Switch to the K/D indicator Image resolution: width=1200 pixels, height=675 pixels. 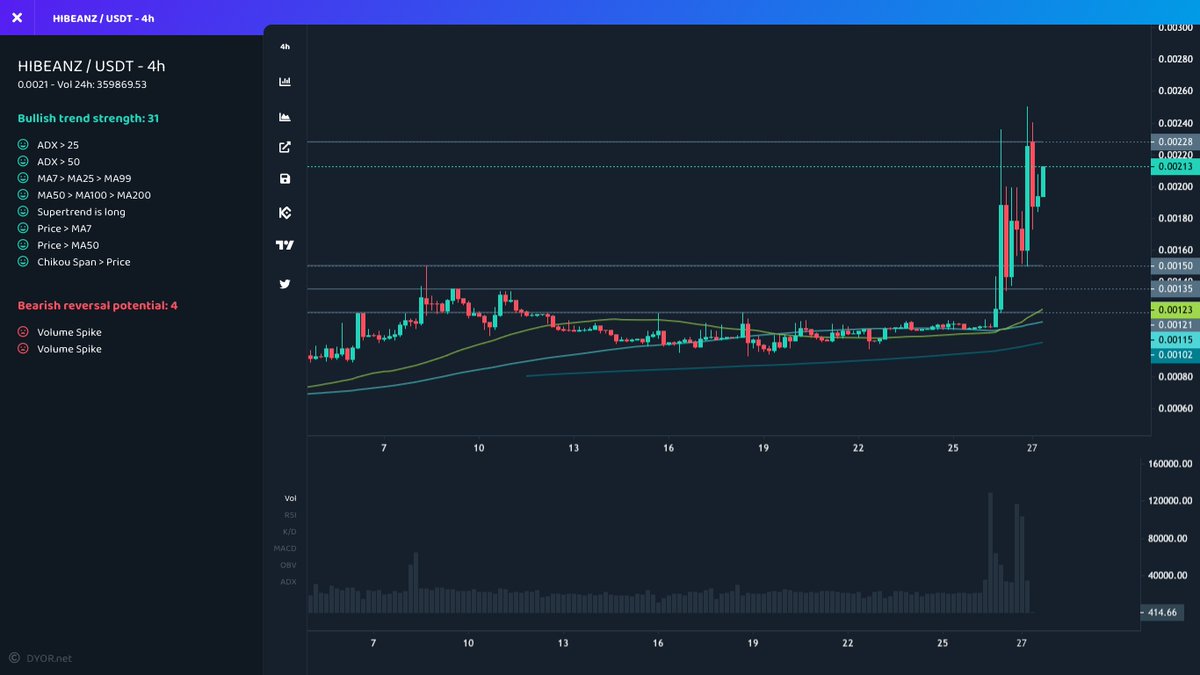pyautogui.click(x=290, y=532)
